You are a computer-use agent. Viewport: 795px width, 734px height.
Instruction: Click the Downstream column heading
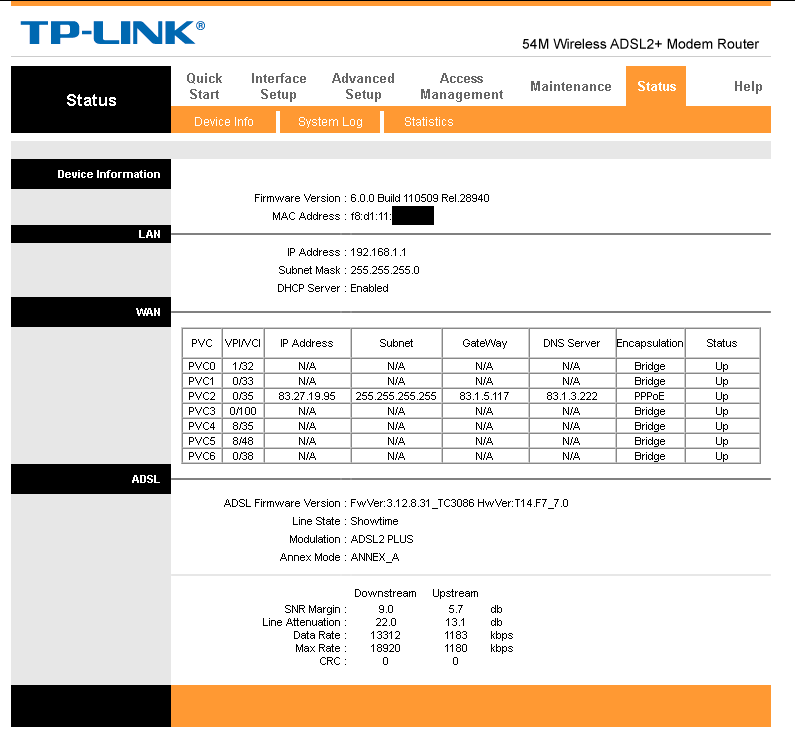385,594
